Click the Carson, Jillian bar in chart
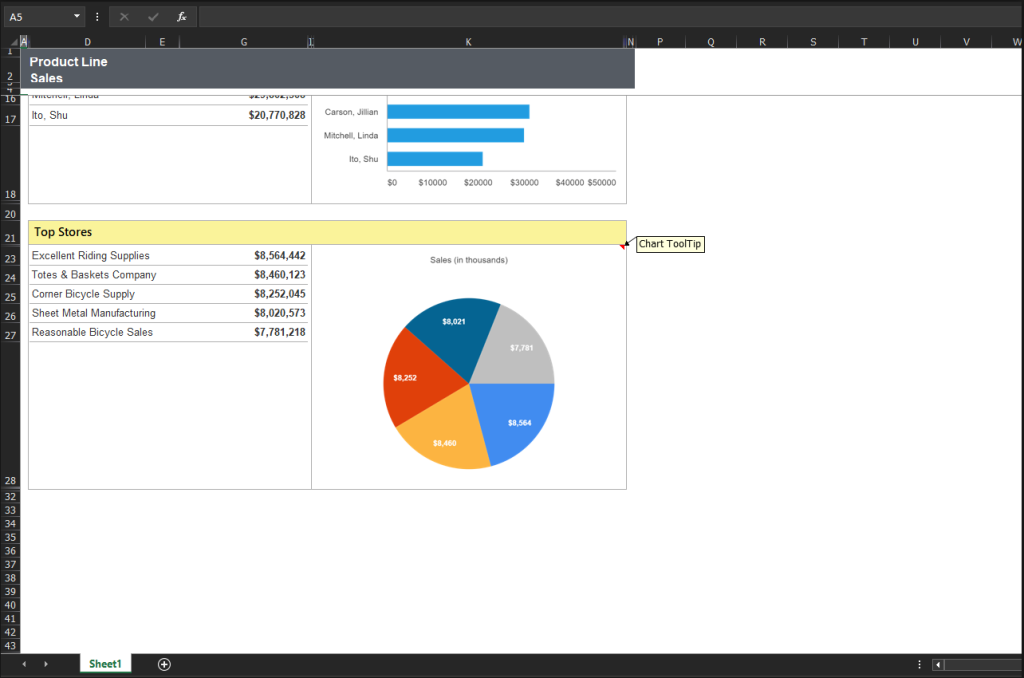Viewport: 1024px width, 678px height. pyautogui.click(x=458, y=112)
